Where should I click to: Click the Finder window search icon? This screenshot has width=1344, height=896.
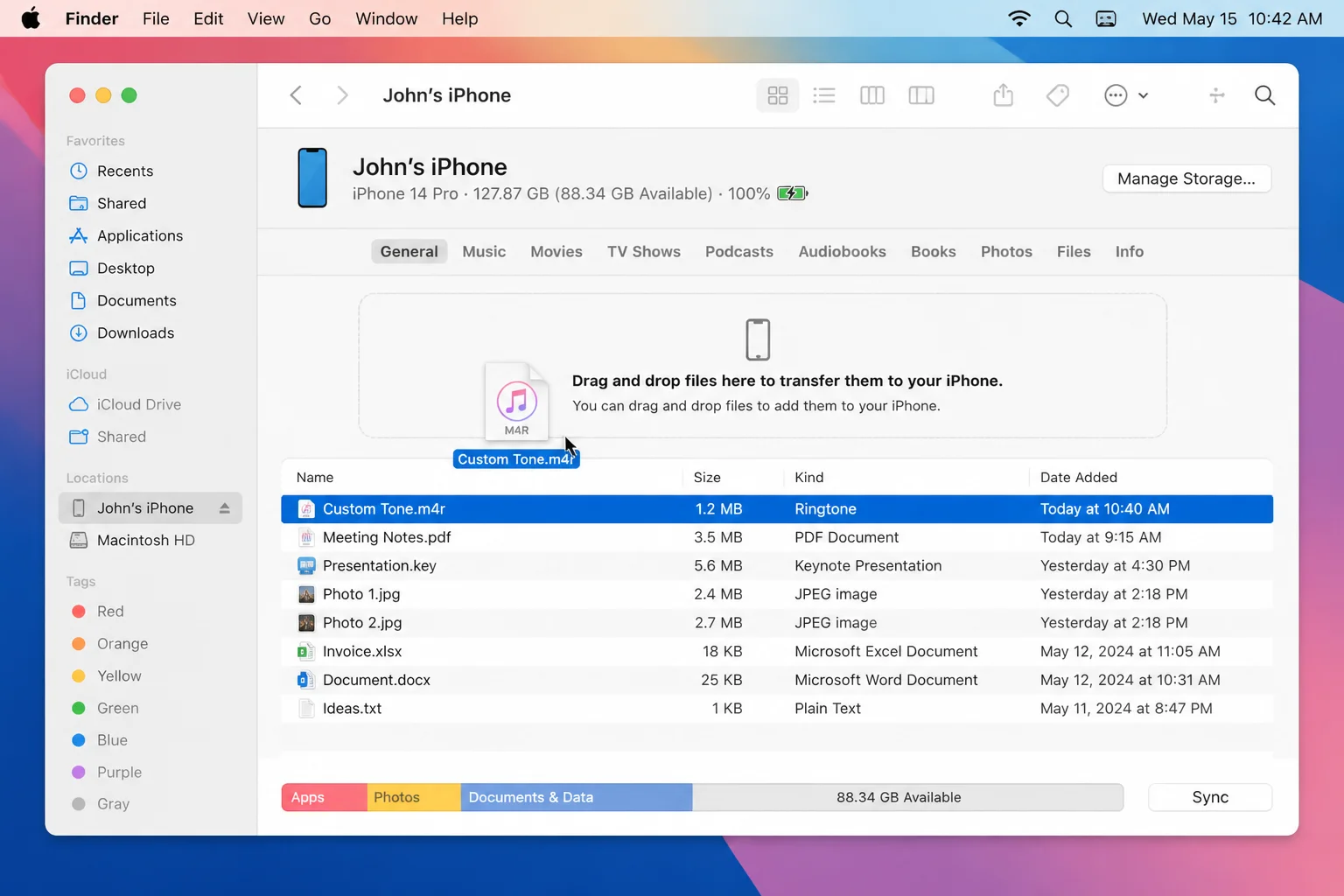[x=1264, y=95]
